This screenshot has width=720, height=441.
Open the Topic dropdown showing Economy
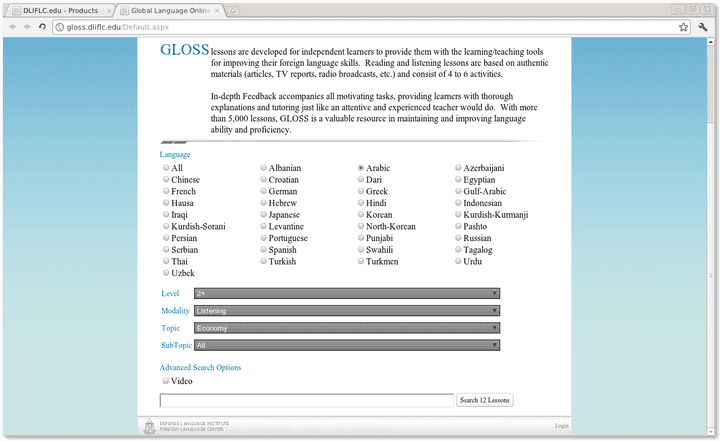coord(346,328)
